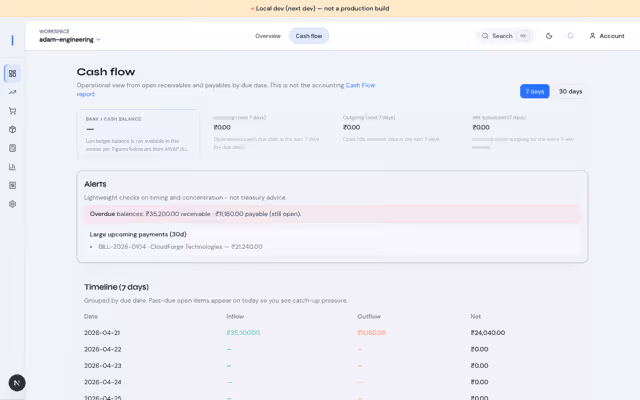Viewport: 640px width, 400px height.
Task: Click the Inflow column header
Action: click(x=235, y=316)
